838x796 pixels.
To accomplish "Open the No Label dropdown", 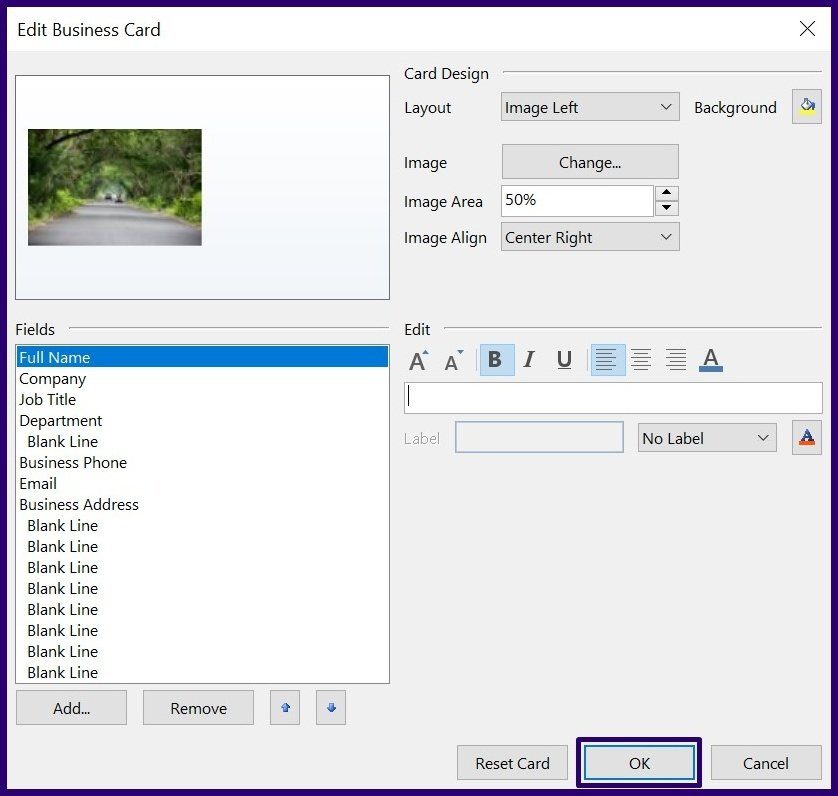I will click(707, 438).
